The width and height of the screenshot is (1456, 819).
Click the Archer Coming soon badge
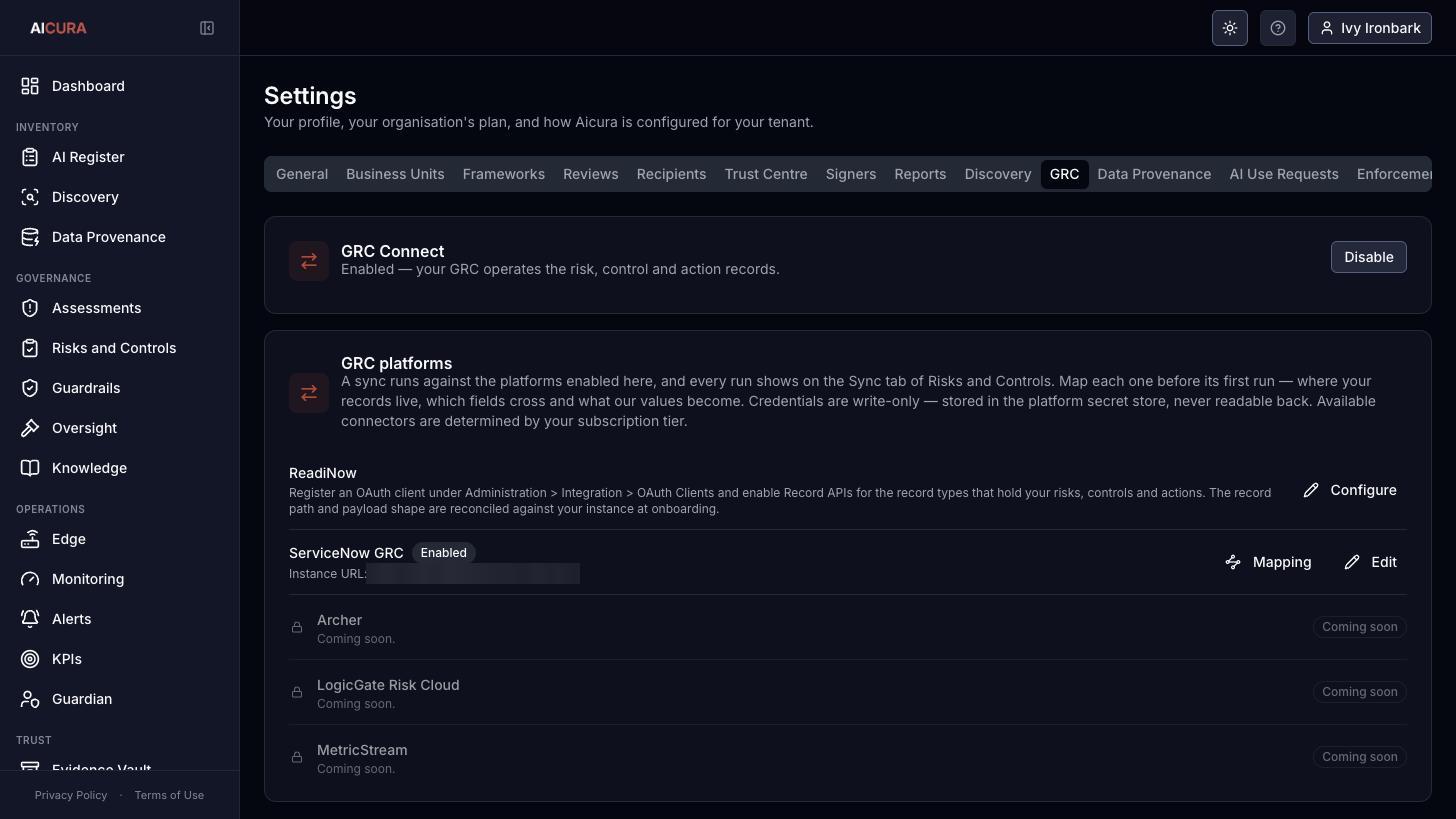coord(1360,627)
